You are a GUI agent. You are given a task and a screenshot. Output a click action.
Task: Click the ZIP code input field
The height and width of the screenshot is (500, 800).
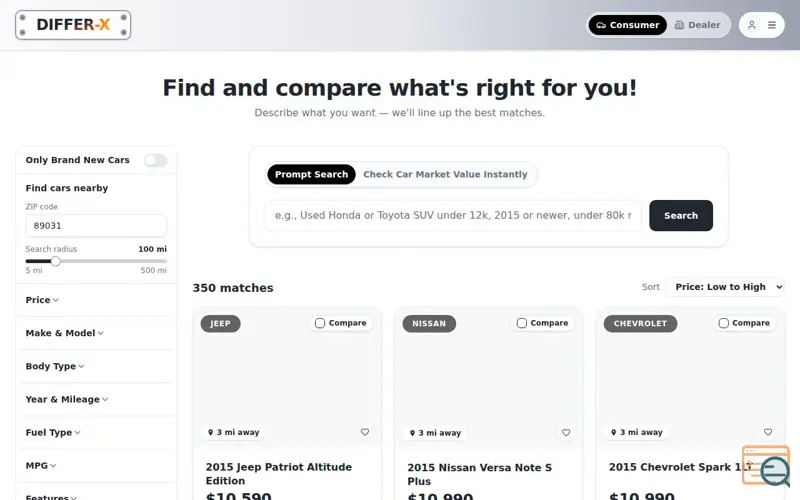click(x=96, y=226)
